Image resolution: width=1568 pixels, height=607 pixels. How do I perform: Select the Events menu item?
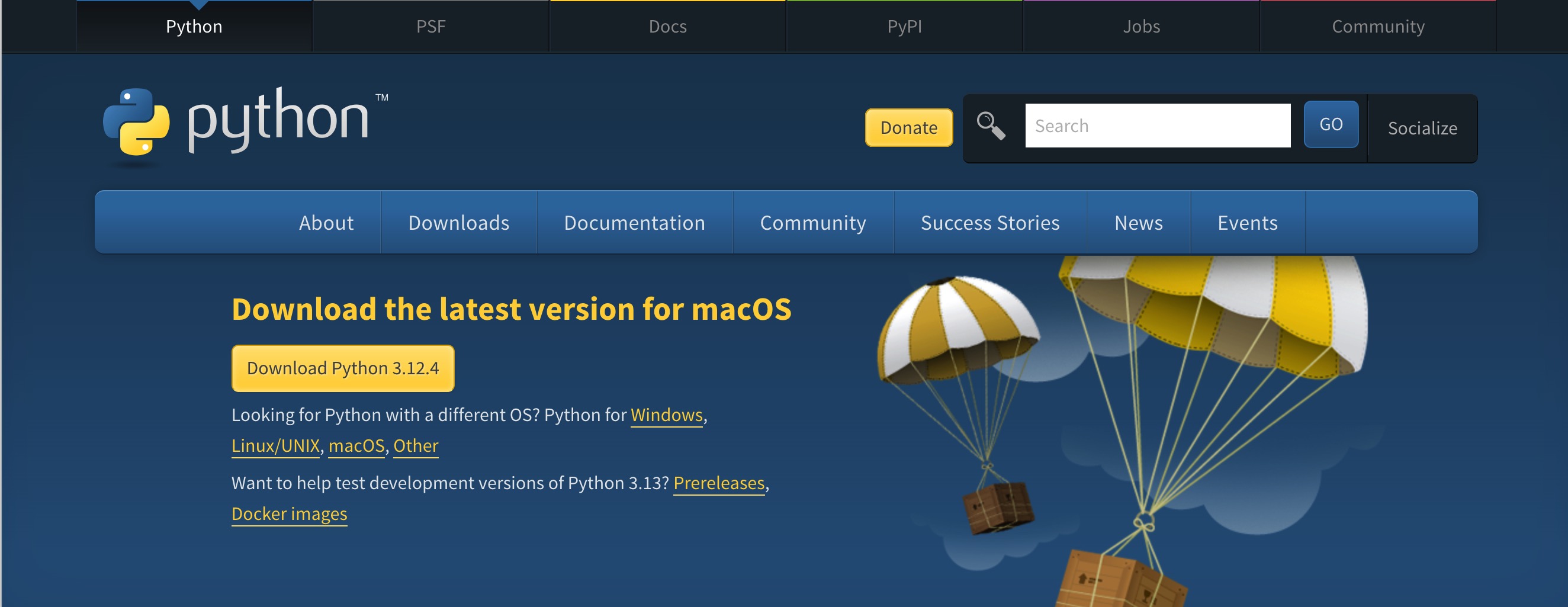[1247, 223]
